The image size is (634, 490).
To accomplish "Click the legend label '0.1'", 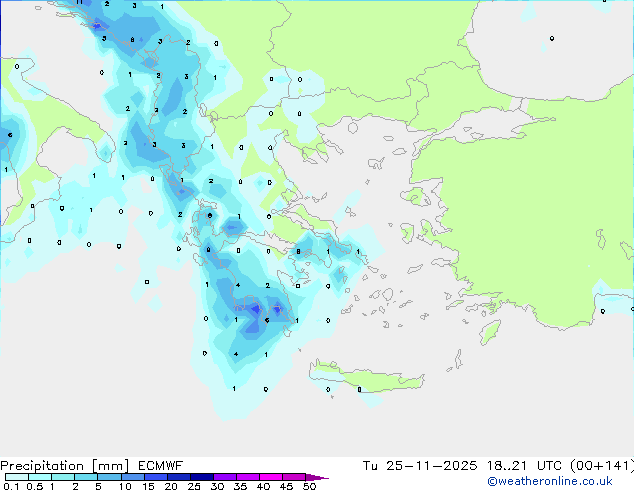I will [11, 486].
